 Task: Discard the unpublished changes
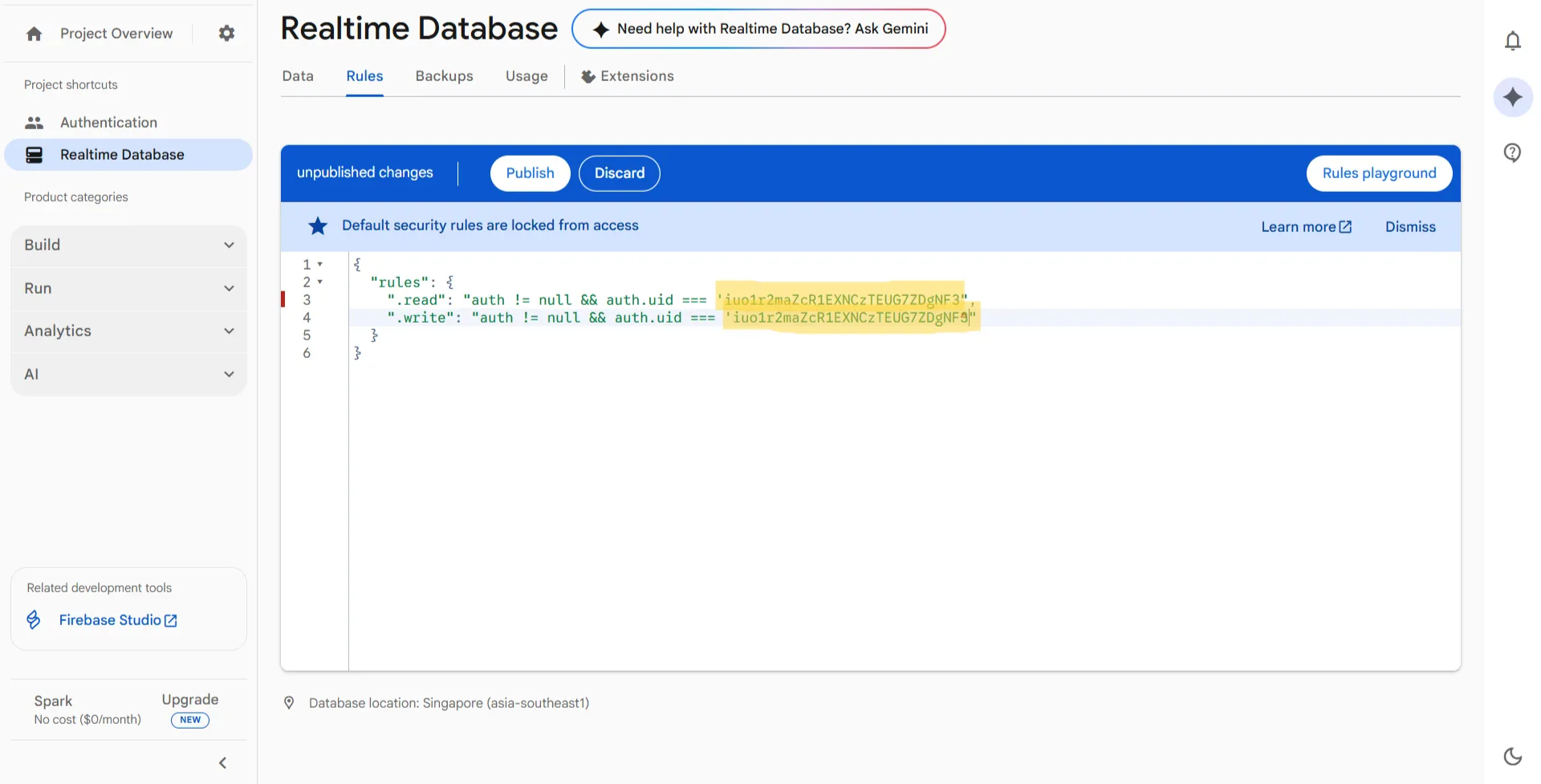pyautogui.click(x=620, y=173)
